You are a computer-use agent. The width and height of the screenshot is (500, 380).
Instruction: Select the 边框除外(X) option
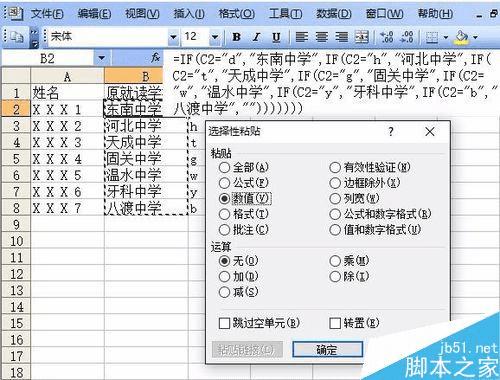(365, 183)
